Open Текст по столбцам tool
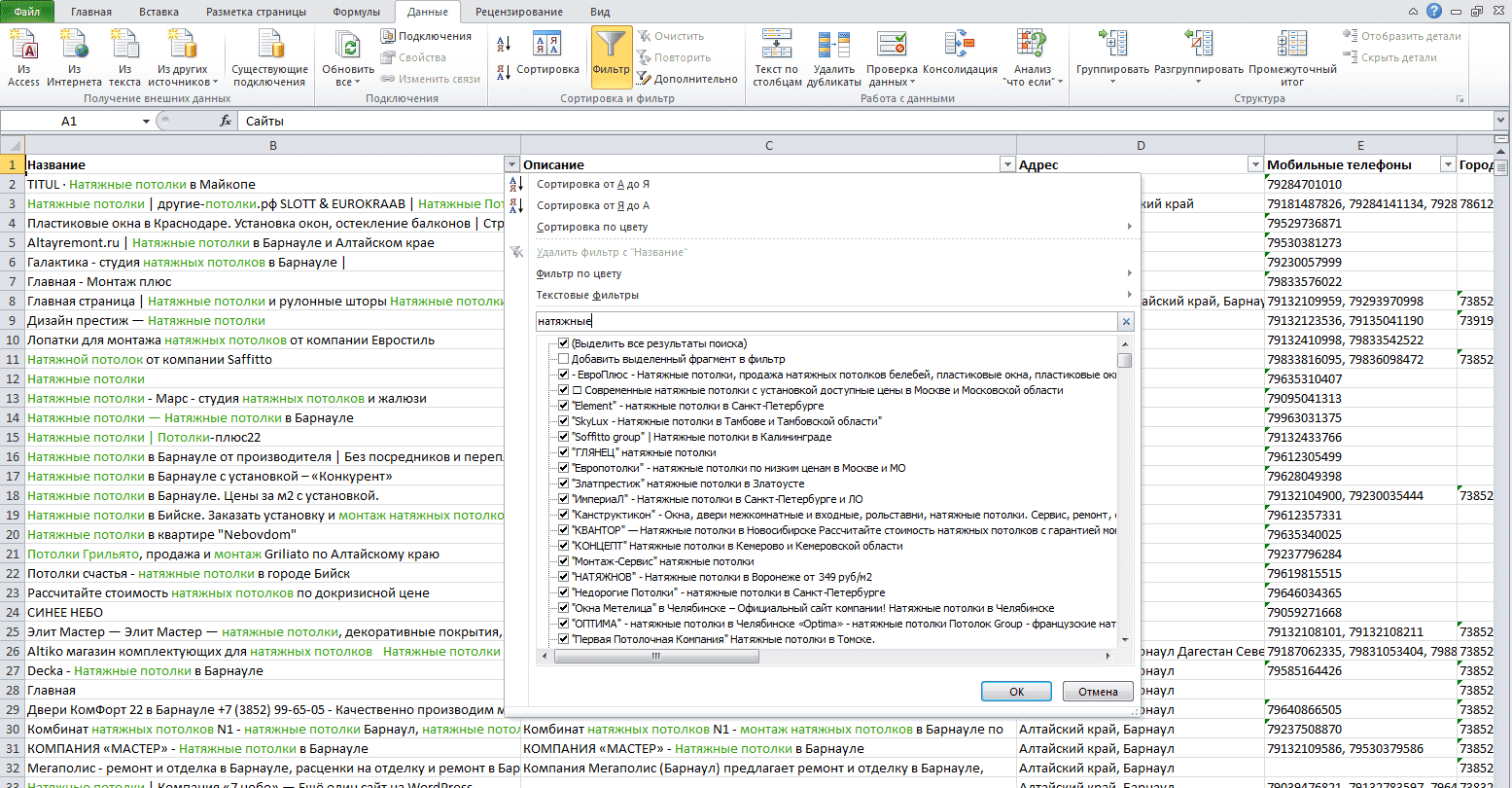The image size is (1512, 788). pos(776,58)
